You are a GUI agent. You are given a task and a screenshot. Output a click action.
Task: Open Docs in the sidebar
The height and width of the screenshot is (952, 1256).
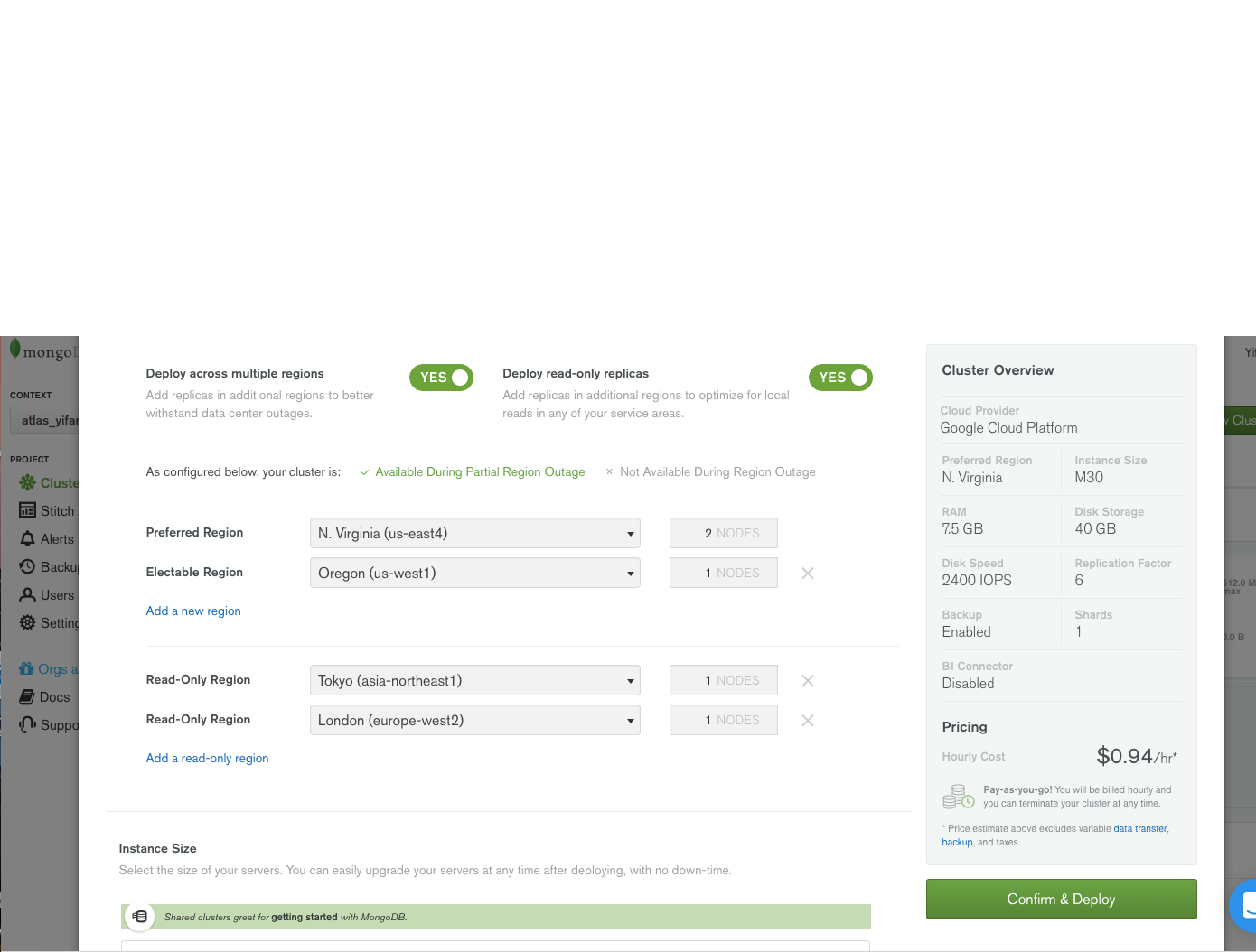click(54, 696)
